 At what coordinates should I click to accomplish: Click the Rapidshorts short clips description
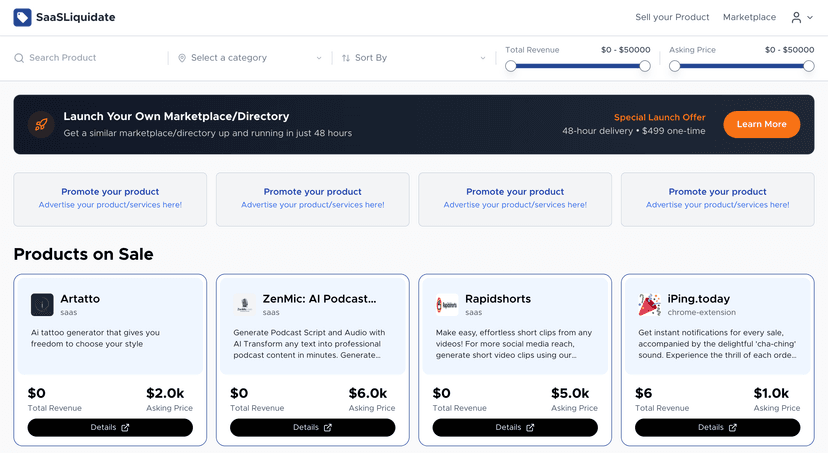pos(514,344)
